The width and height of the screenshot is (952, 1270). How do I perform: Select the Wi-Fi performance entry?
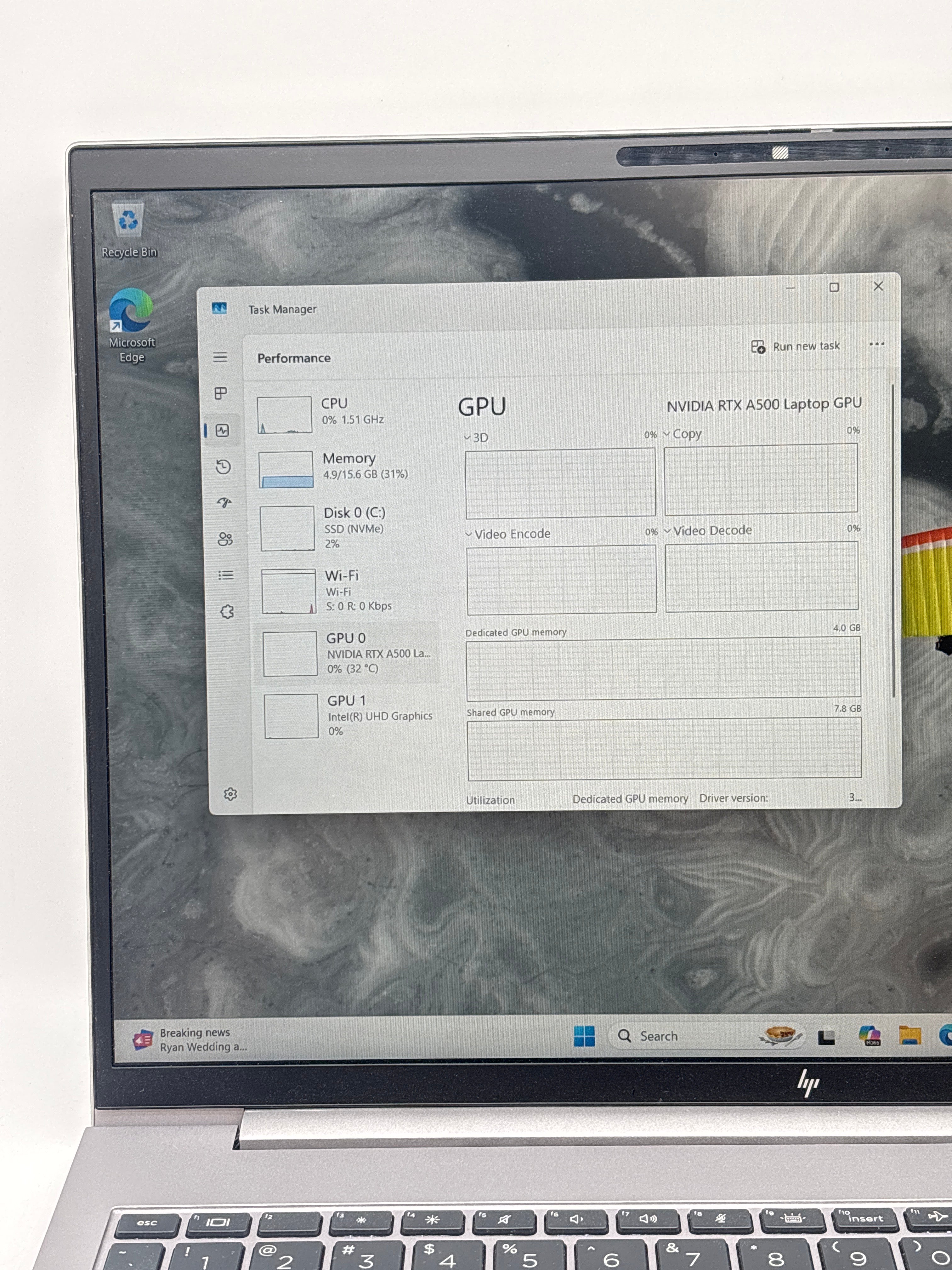(x=348, y=591)
